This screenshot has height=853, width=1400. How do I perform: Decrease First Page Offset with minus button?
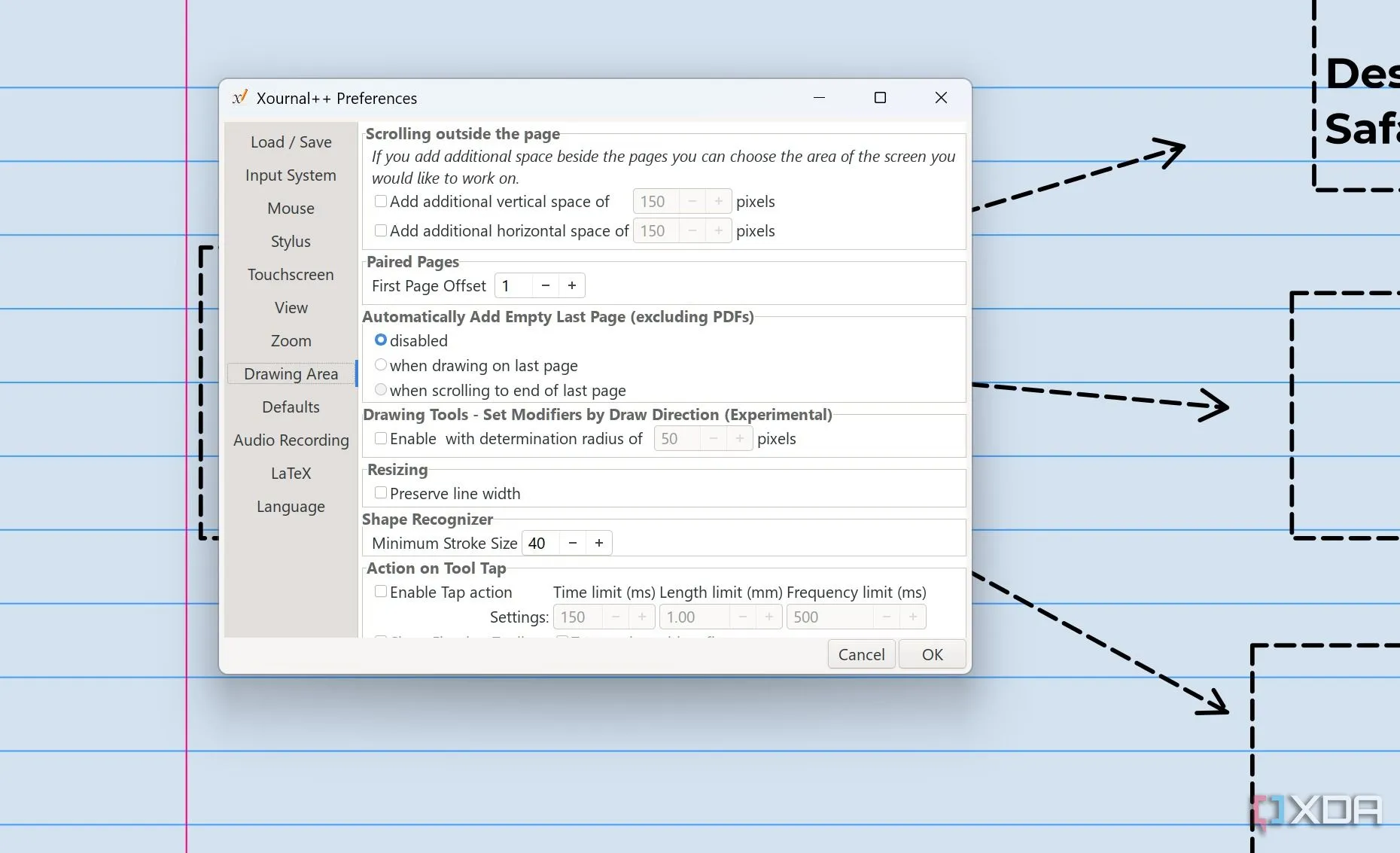tap(546, 286)
